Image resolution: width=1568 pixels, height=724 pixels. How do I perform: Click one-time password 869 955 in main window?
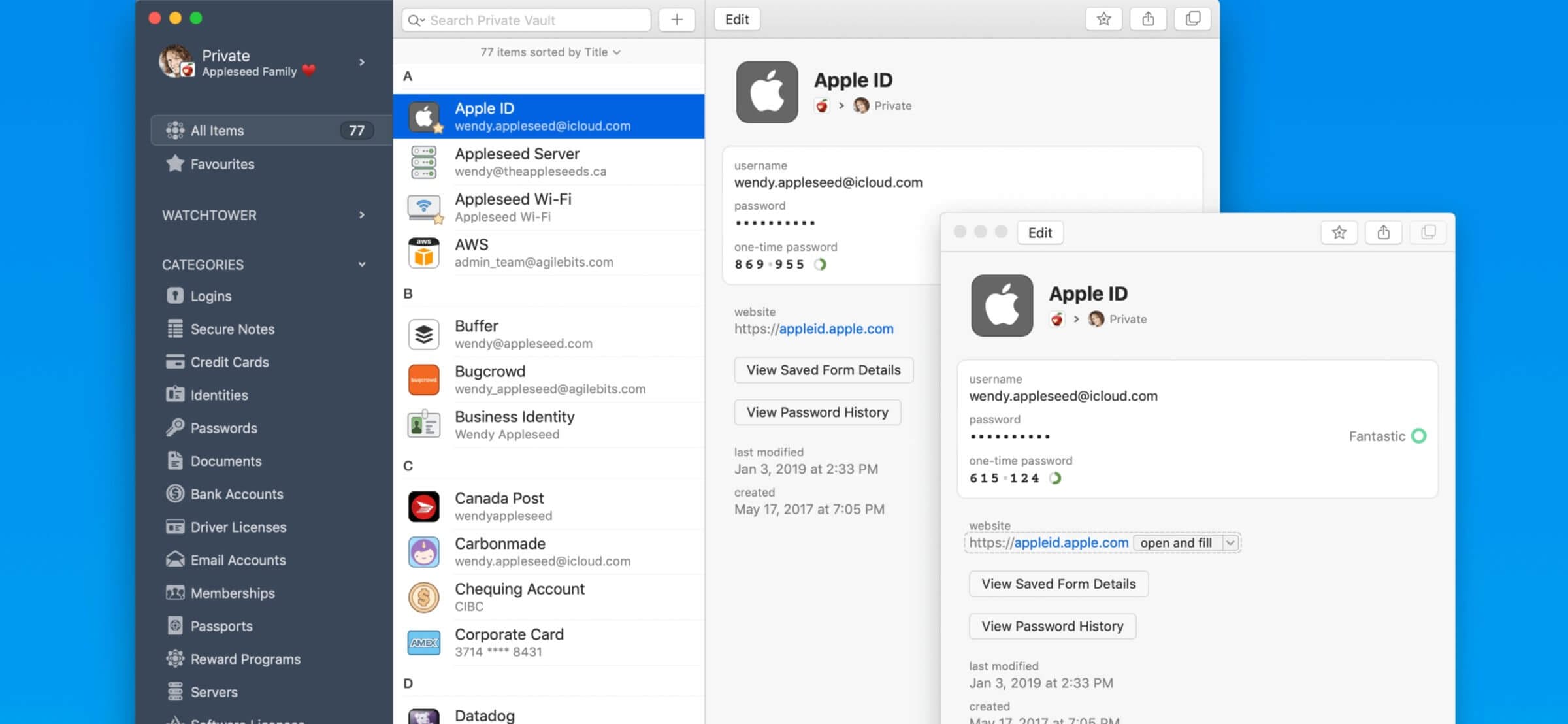pos(769,264)
